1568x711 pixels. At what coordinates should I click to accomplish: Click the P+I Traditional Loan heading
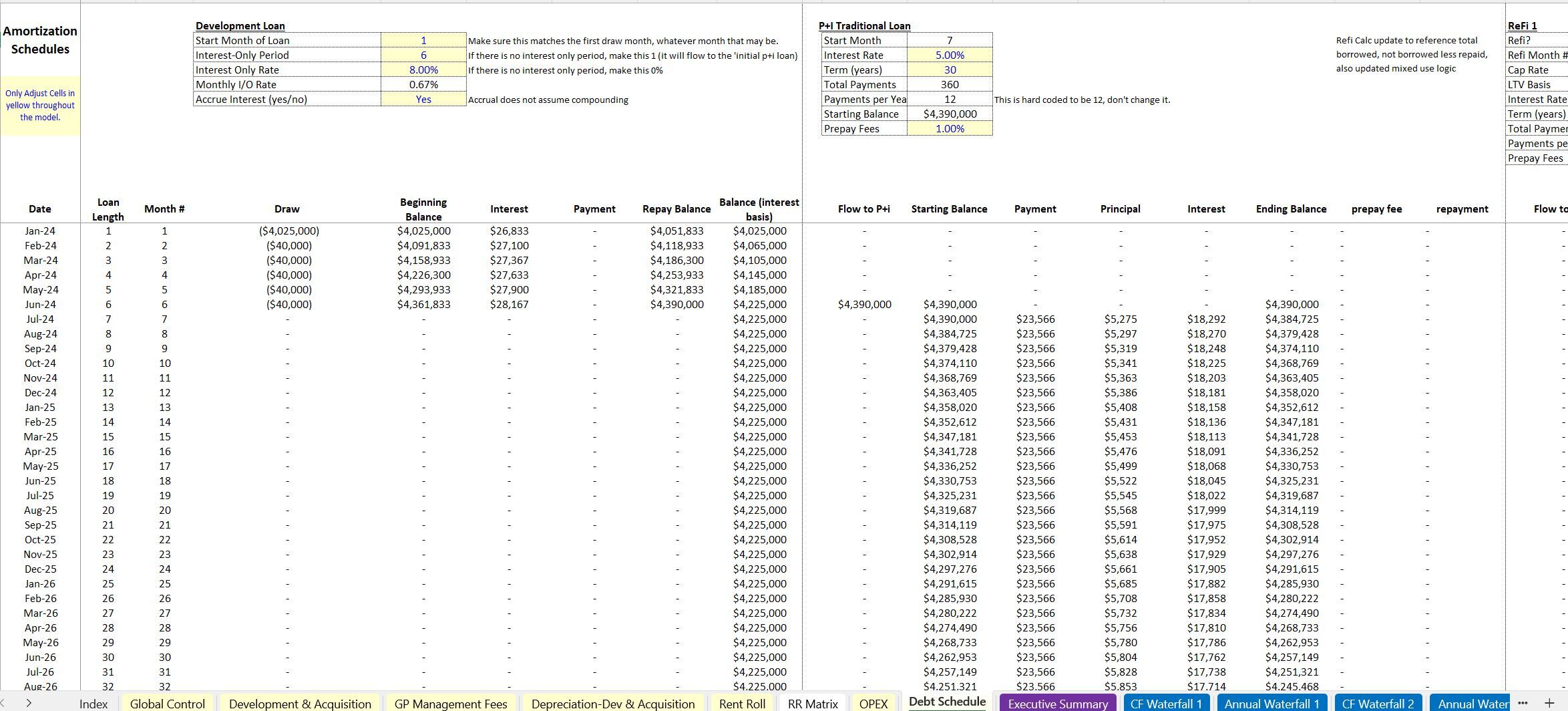pyautogui.click(x=865, y=26)
